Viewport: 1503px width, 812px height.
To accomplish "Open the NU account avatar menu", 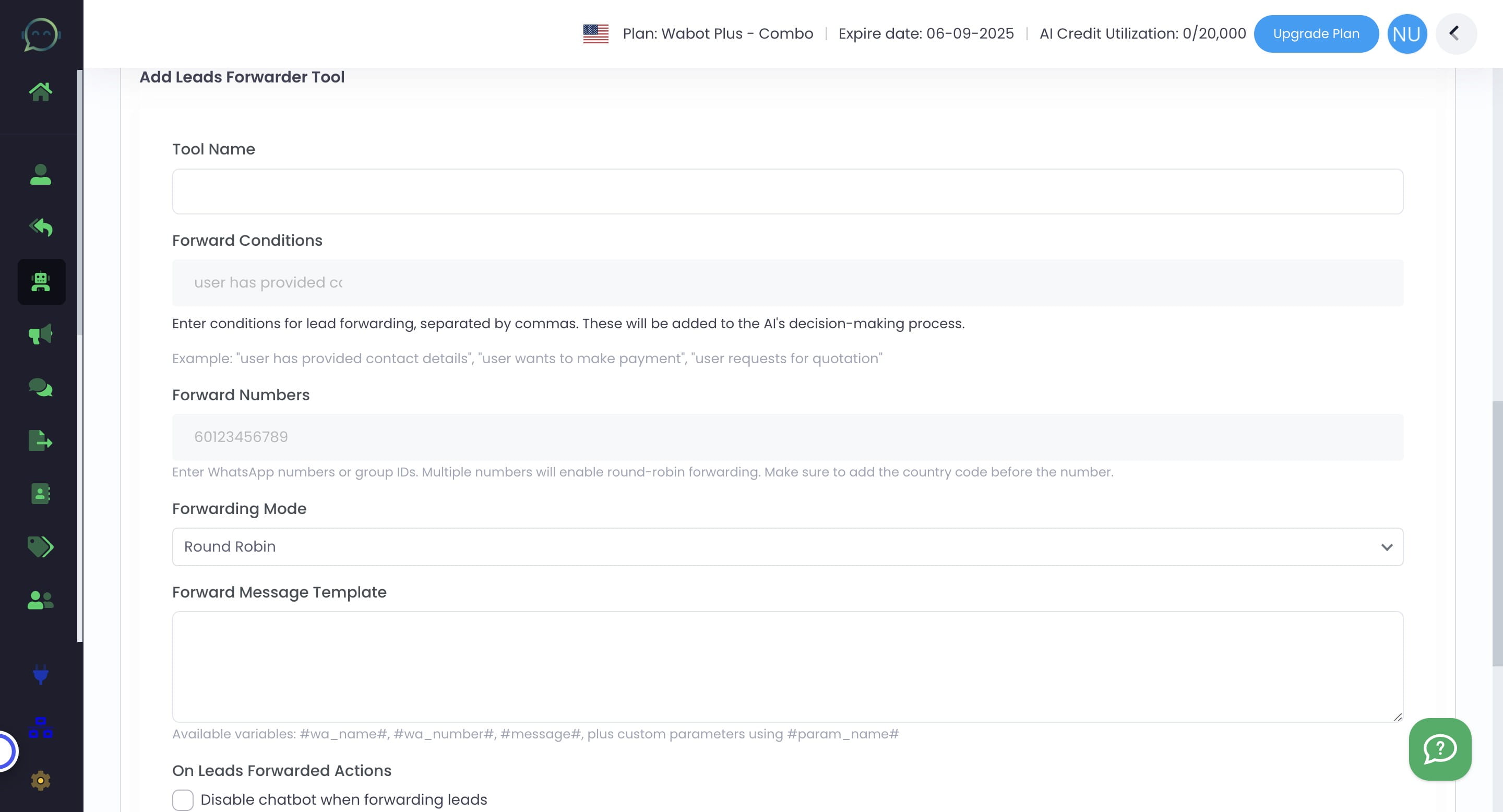I will coord(1406,34).
